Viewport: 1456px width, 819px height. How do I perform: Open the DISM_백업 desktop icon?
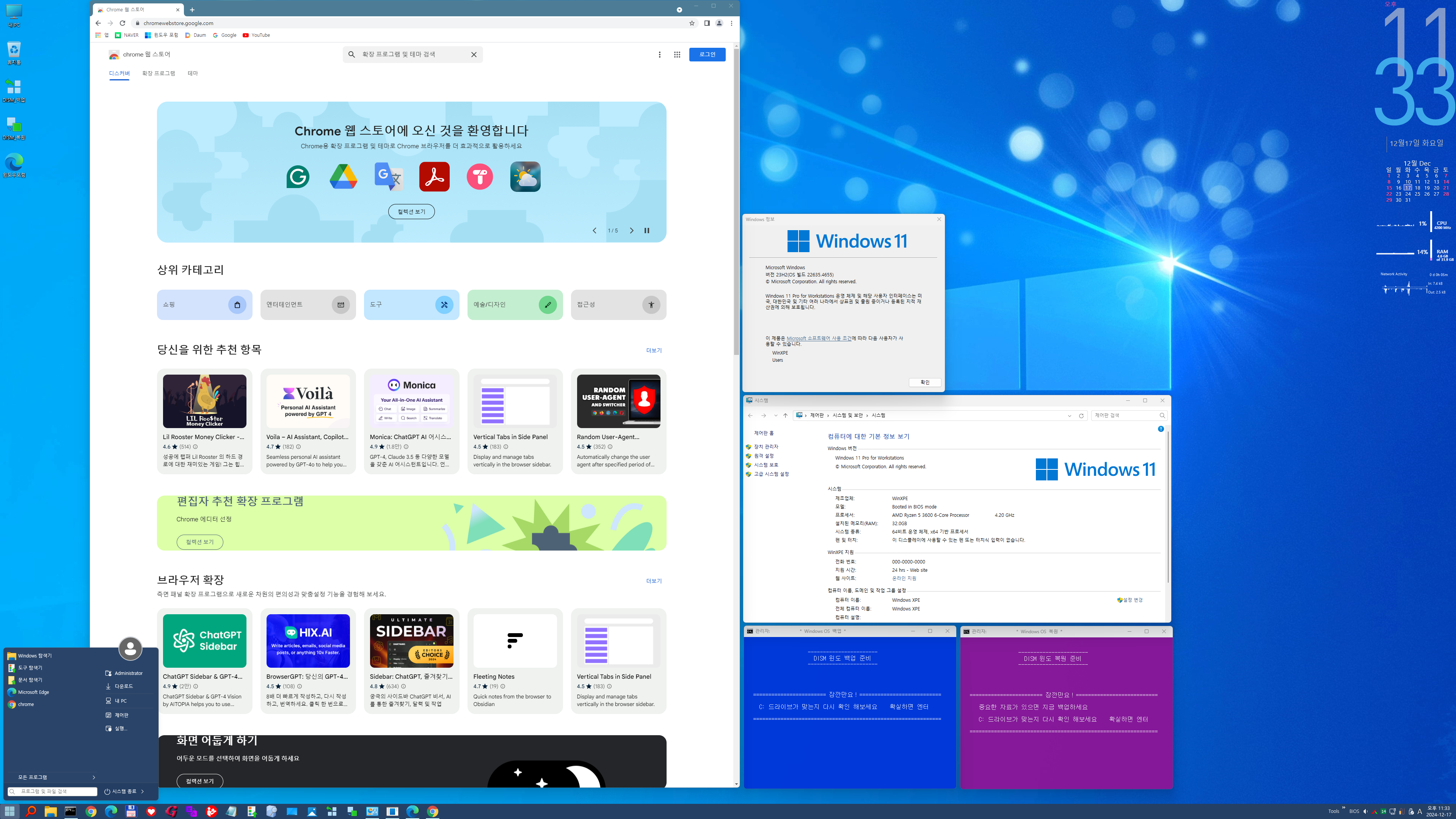[14, 91]
